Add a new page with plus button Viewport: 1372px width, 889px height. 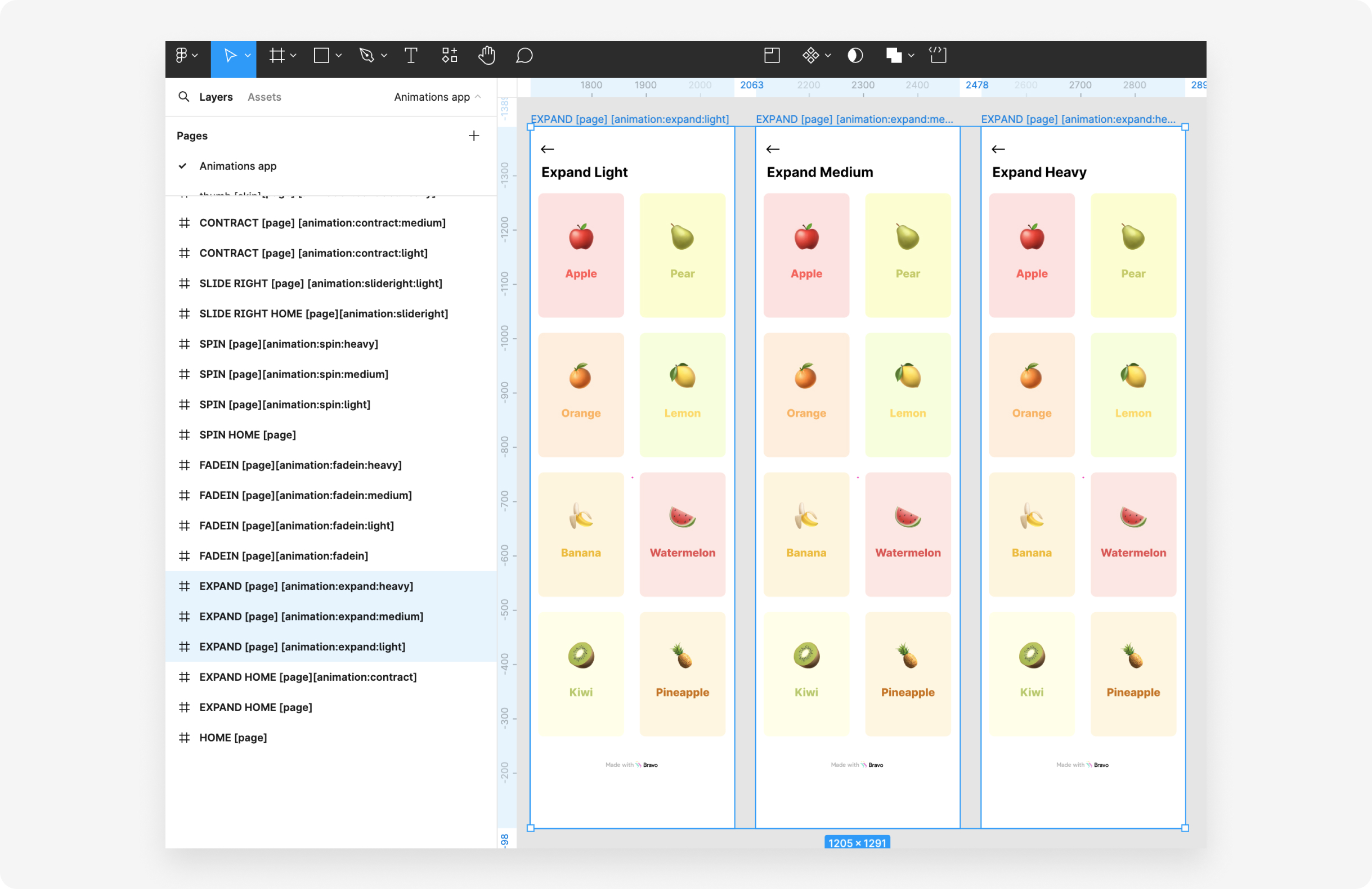(473, 136)
